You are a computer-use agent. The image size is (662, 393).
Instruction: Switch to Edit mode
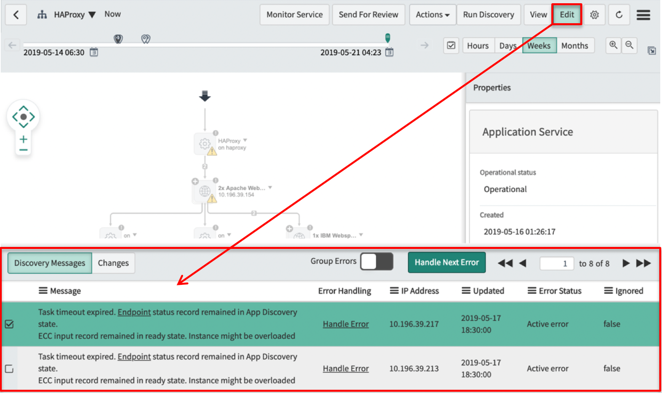[x=567, y=15]
